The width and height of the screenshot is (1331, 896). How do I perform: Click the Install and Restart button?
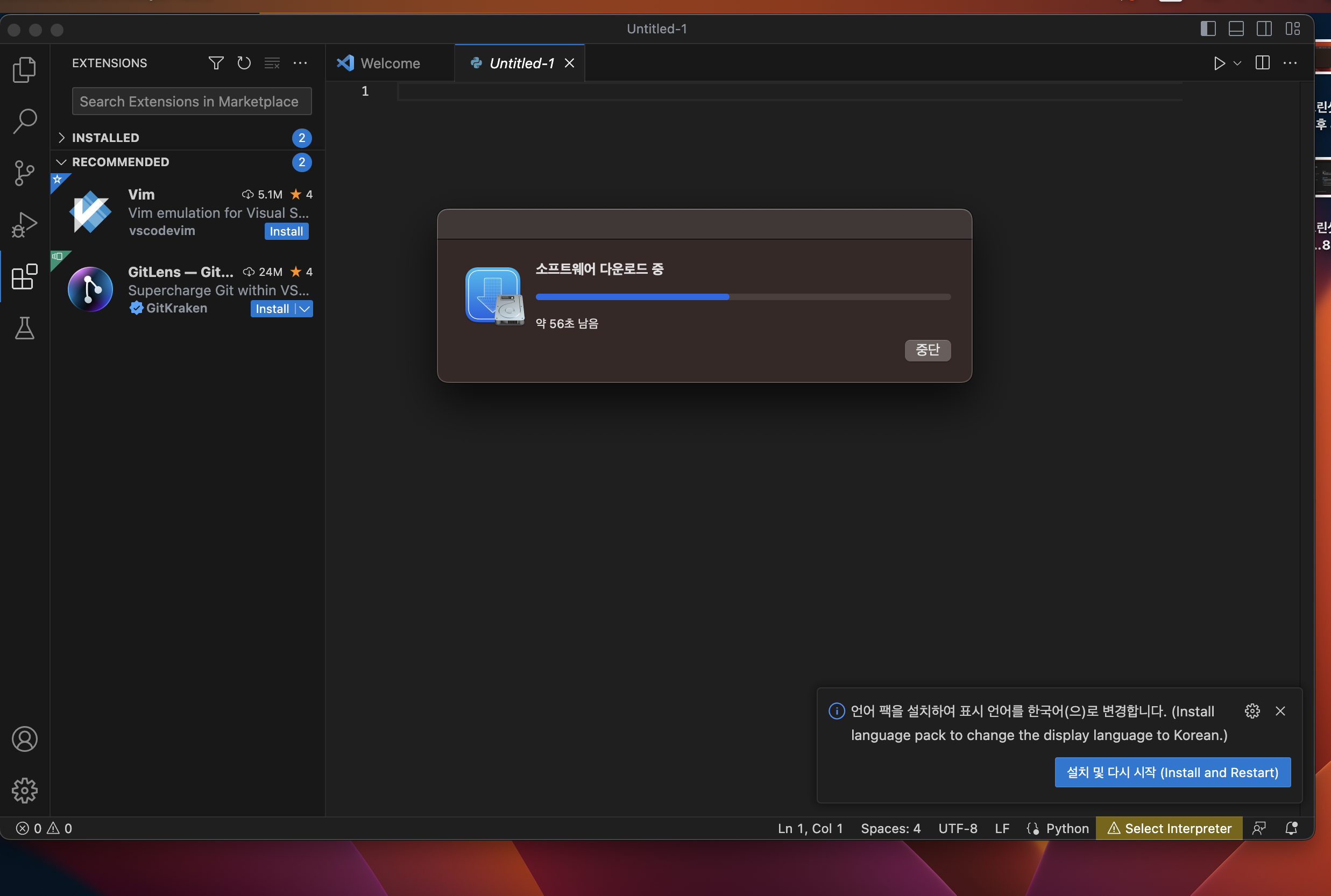coord(1172,772)
